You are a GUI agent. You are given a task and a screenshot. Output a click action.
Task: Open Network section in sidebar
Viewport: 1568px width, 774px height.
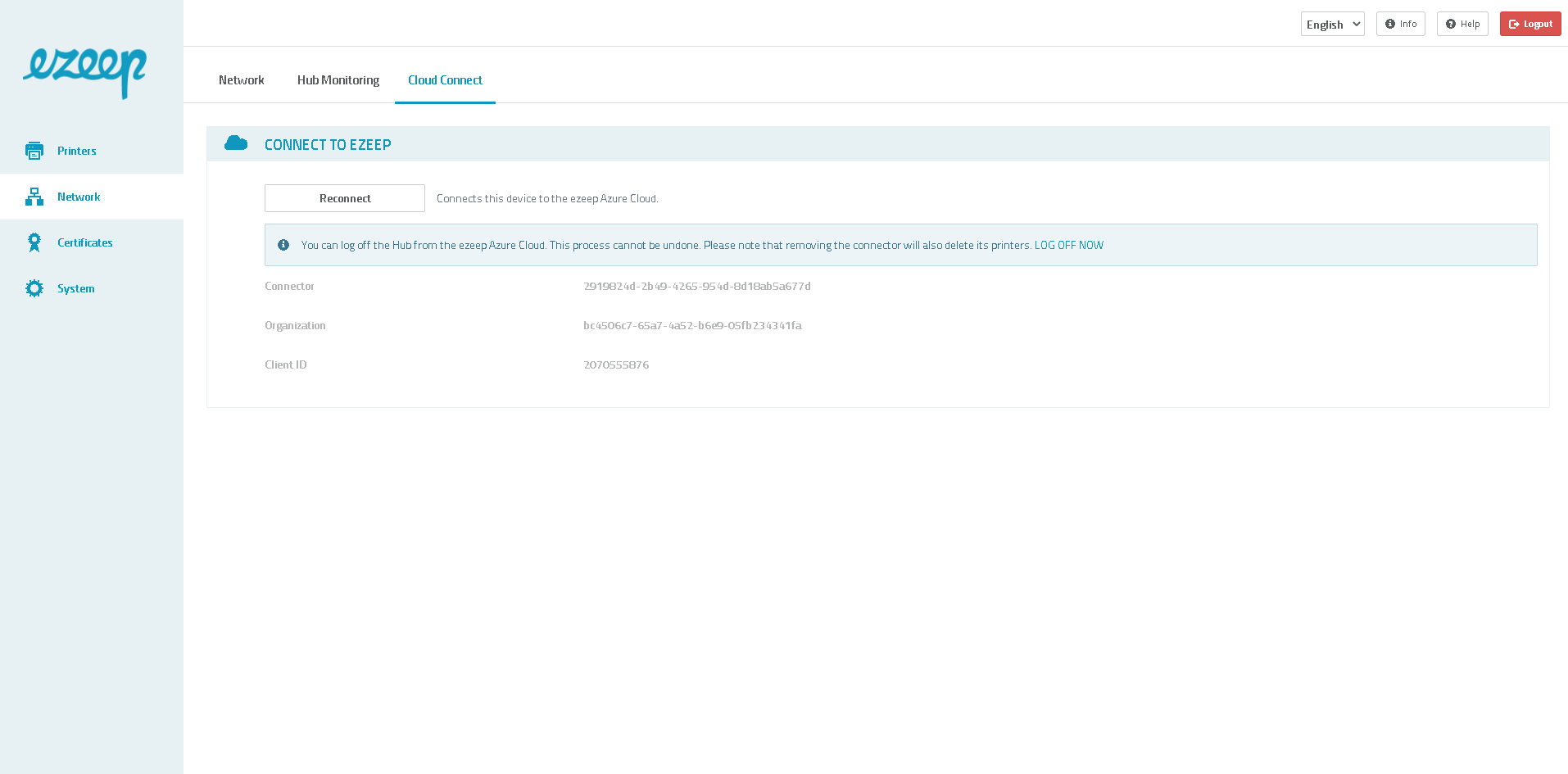92,197
